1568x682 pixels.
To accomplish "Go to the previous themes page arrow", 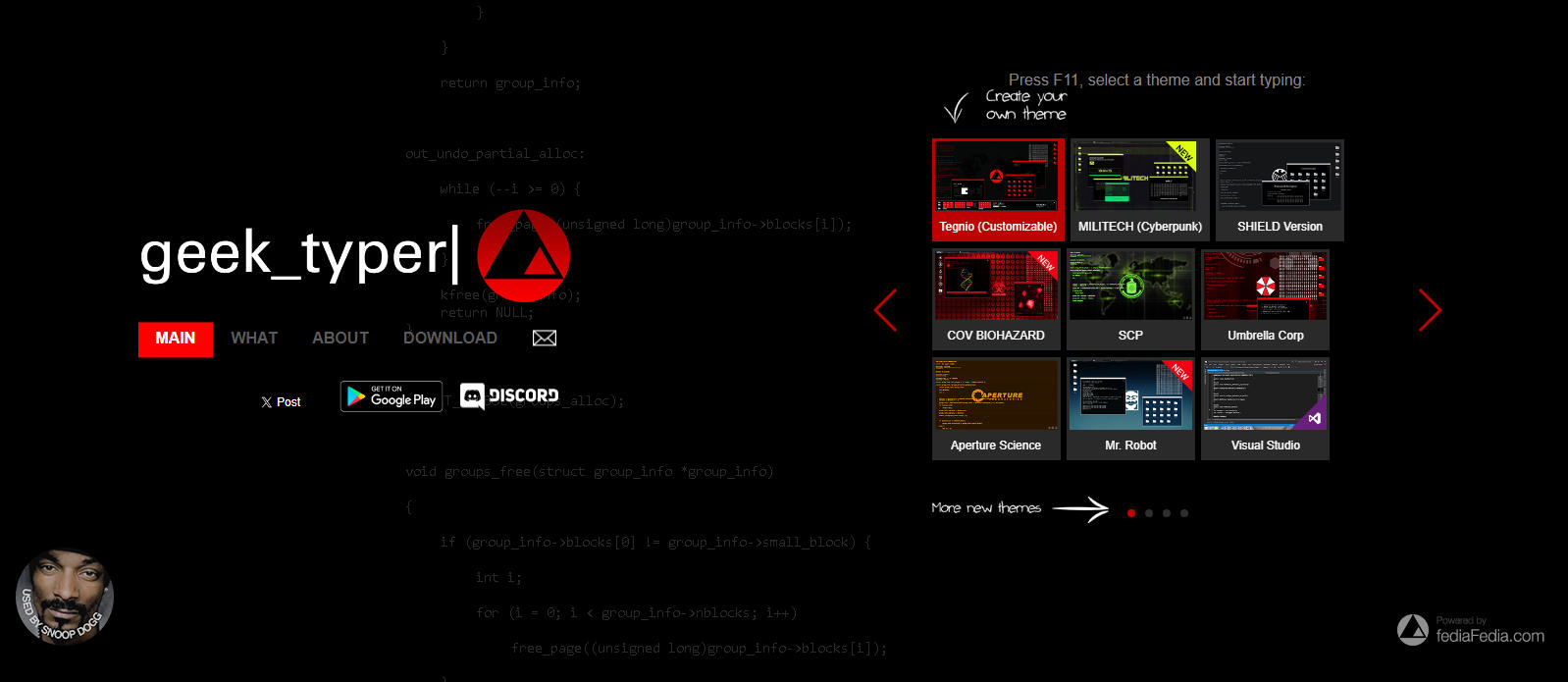I will point(885,310).
